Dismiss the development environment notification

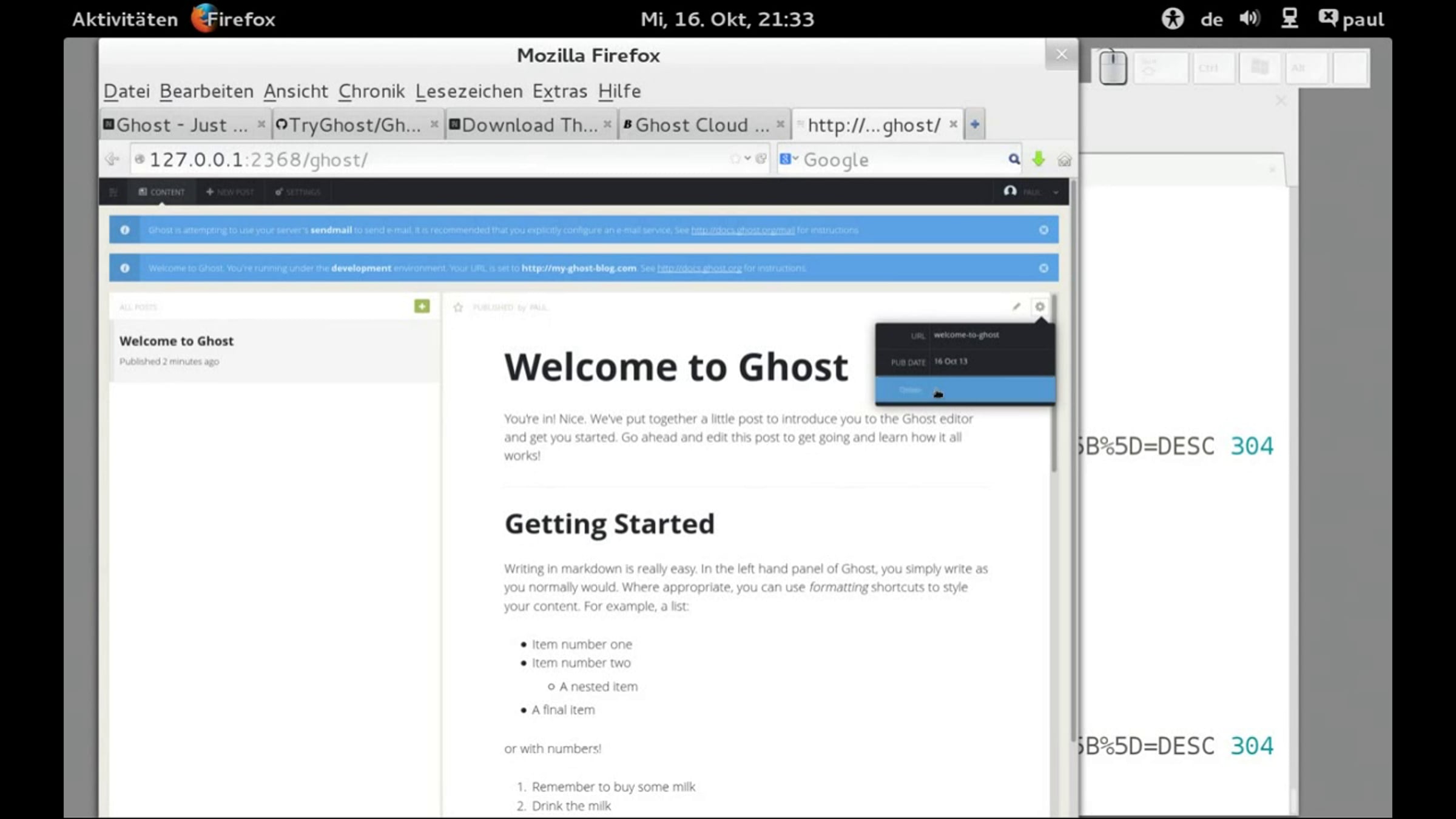[x=1043, y=268]
